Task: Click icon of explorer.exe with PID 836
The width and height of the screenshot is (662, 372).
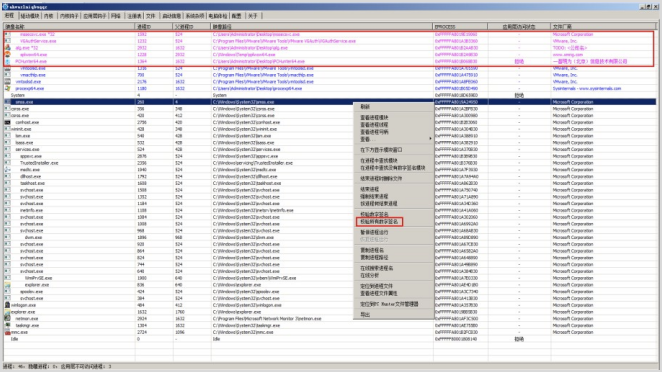Action: coord(8,285)
